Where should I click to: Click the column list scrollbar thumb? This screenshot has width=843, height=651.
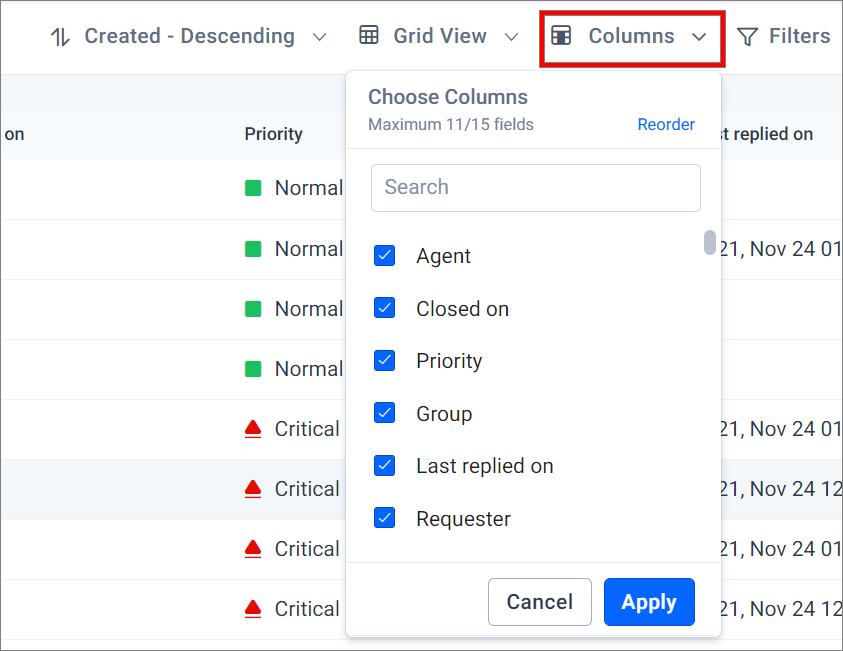point(710,242)
